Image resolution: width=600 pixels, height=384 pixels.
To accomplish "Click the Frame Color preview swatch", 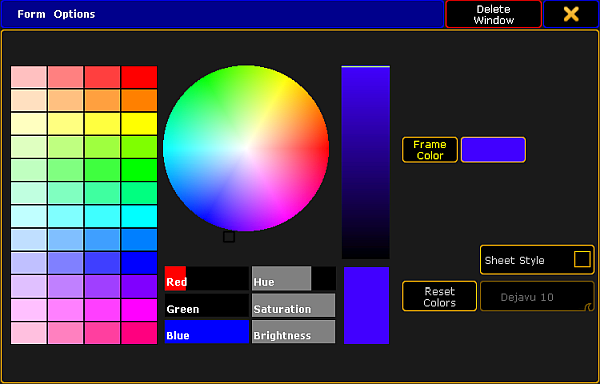I will pos(493,150).
